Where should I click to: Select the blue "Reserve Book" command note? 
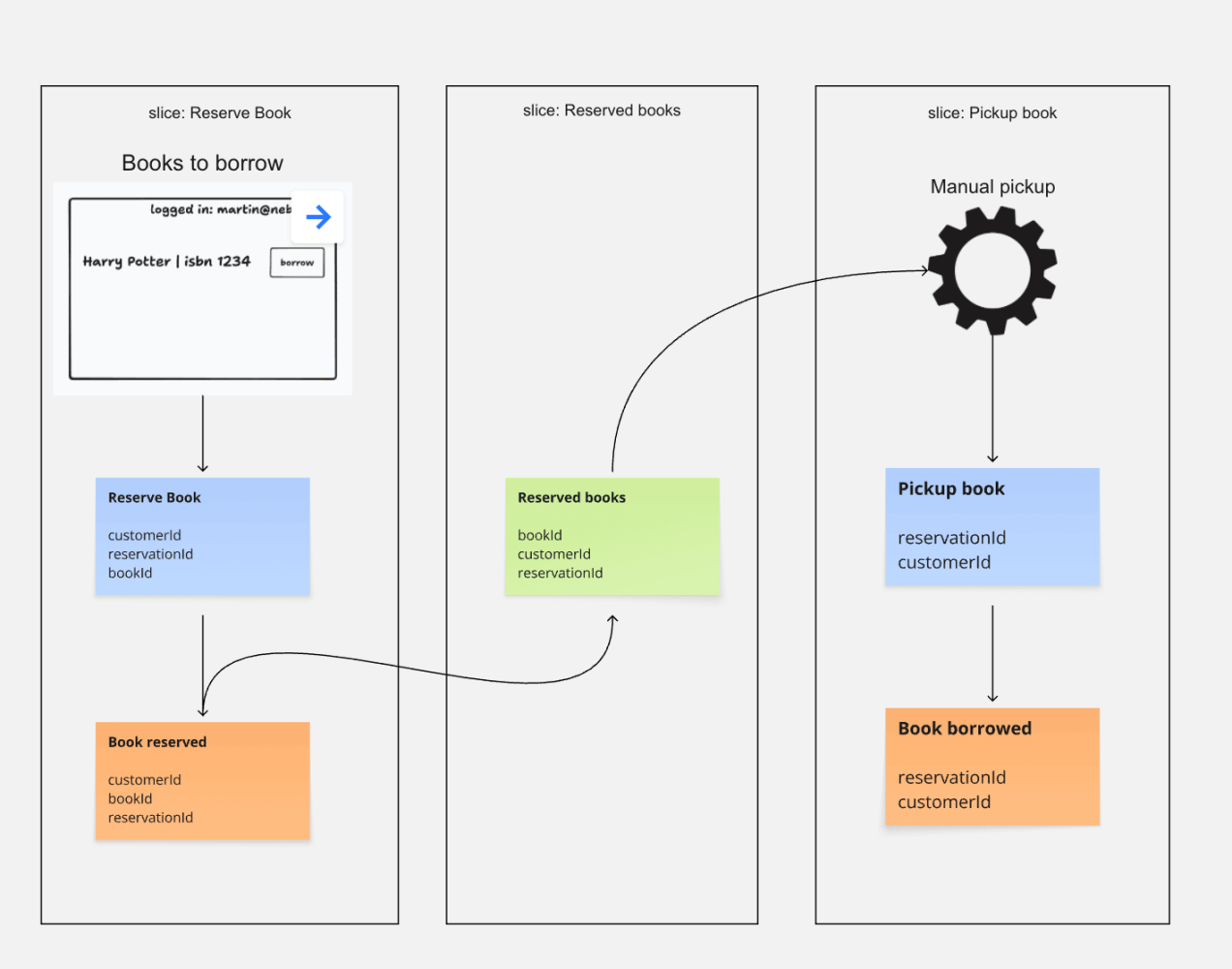[x=202, y=536]
